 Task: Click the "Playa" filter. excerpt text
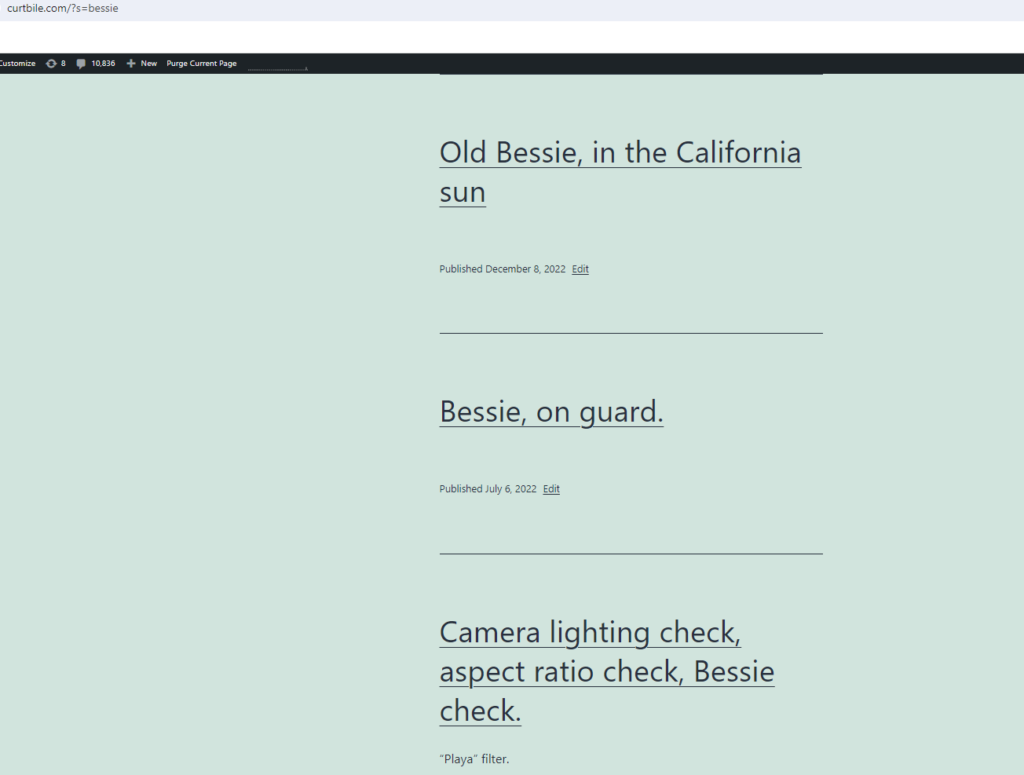(474, 759)
